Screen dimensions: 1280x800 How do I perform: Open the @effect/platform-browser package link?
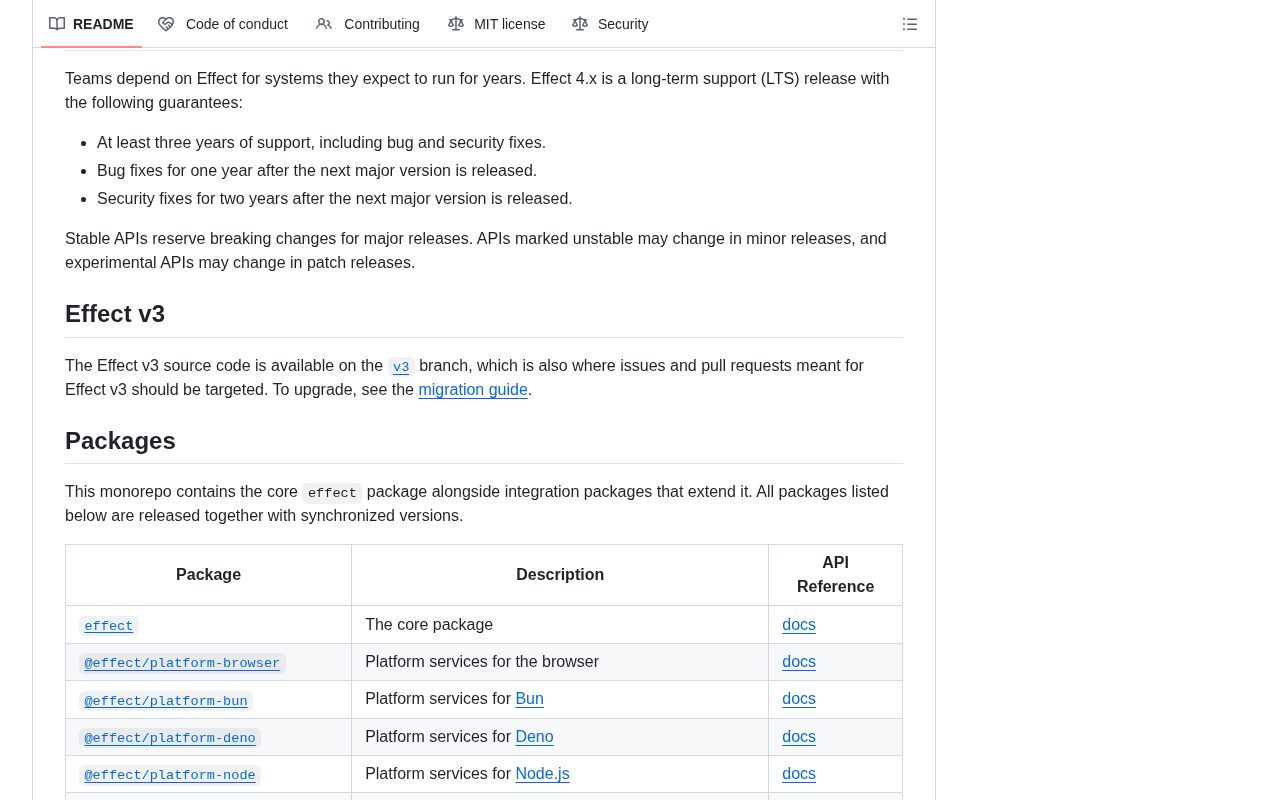pyautogui.click(x=182, y=663)
